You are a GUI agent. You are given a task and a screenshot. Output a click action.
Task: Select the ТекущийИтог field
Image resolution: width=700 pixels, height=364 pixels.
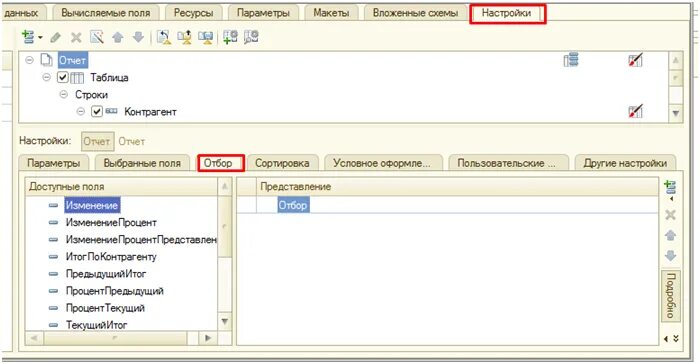click(x=96, y=325)
